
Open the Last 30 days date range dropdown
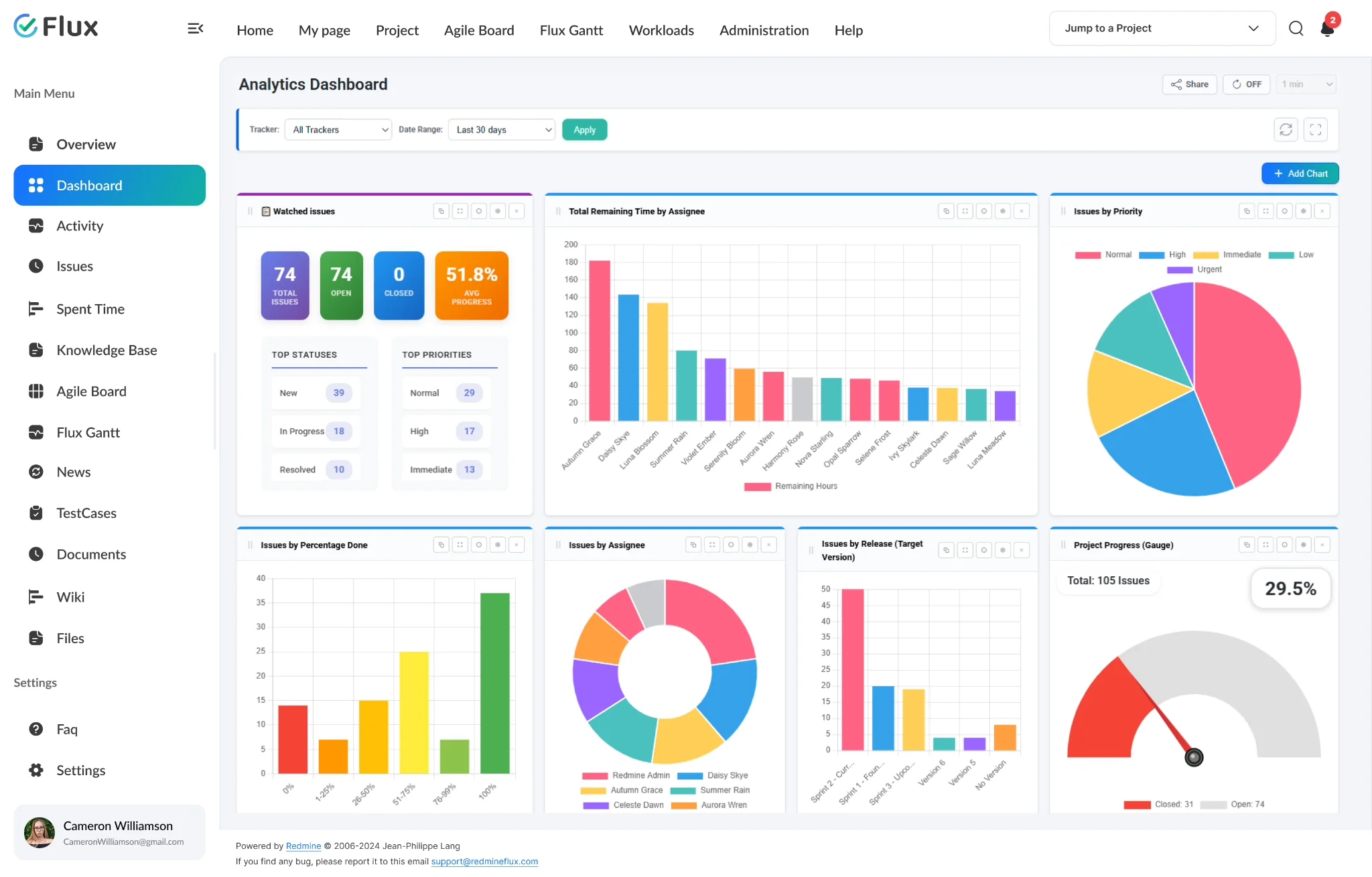coord(502,129)
